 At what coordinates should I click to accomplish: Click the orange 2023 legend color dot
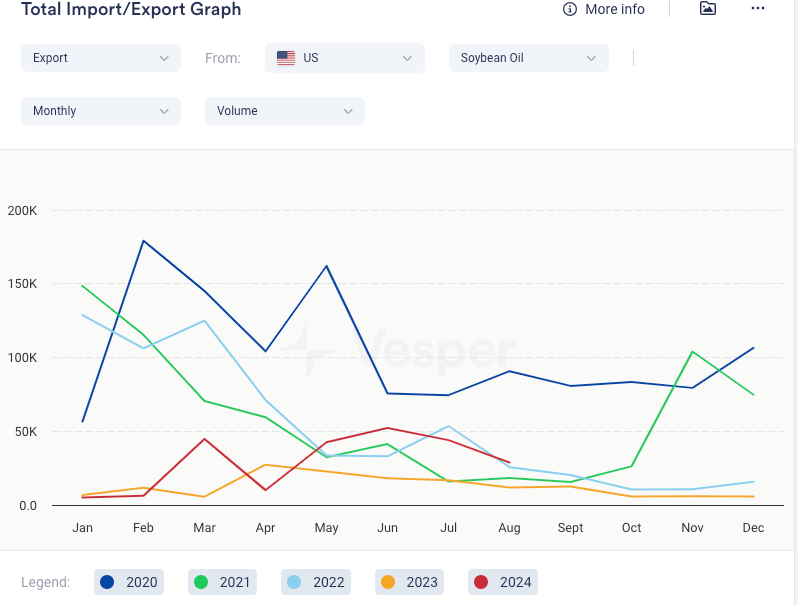point(388,582)
